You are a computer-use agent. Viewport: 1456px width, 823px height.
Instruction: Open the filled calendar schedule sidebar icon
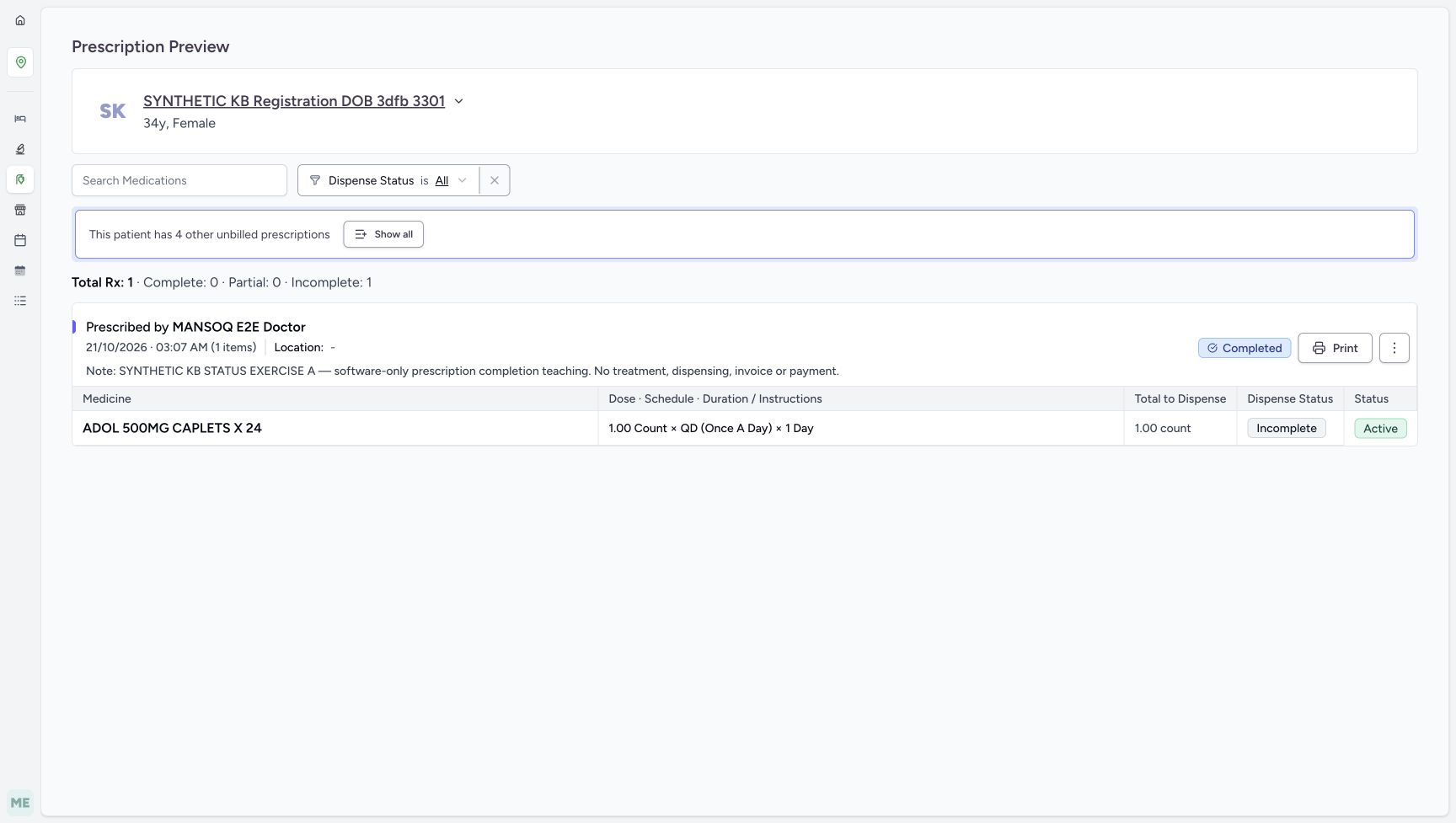pyautogui.click(x=20, y=270)
